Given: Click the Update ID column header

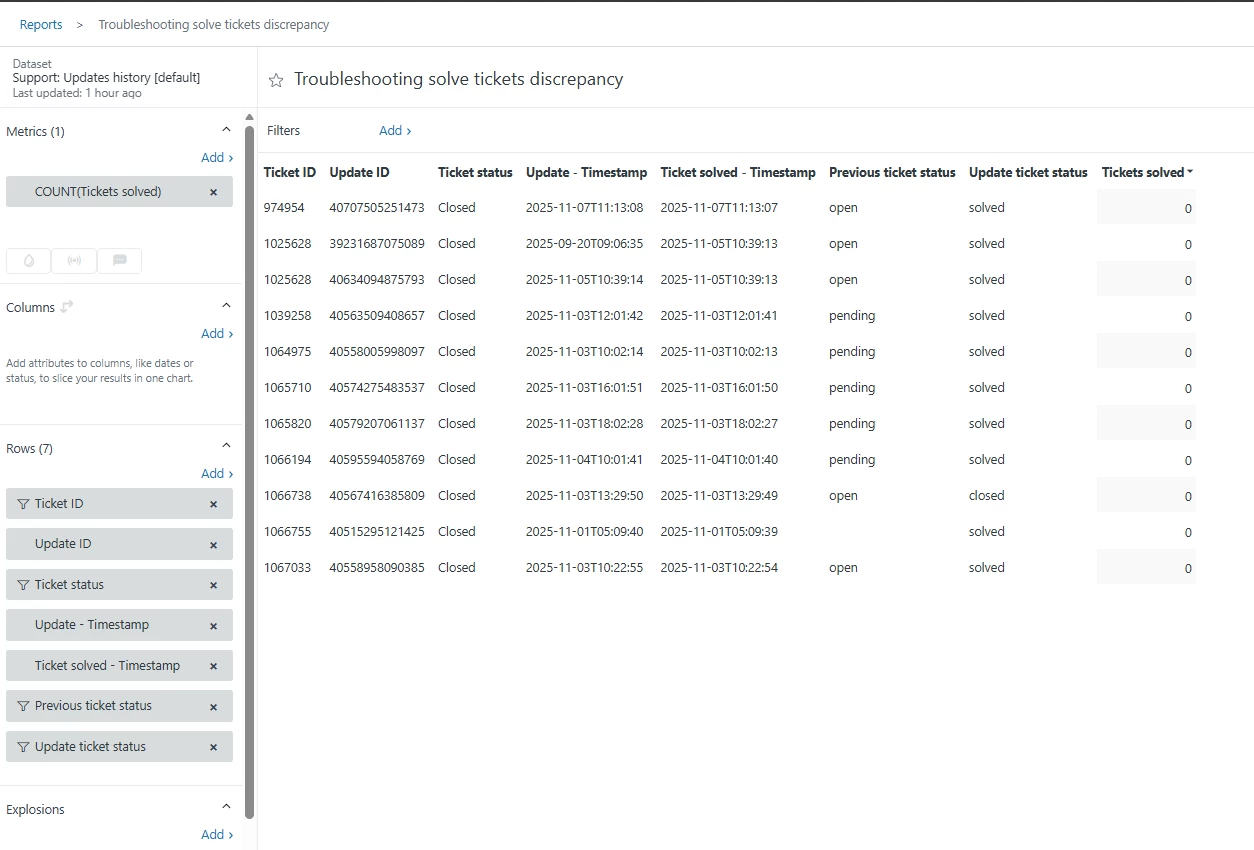Looking at the screenshot, I should coord(359,173).
